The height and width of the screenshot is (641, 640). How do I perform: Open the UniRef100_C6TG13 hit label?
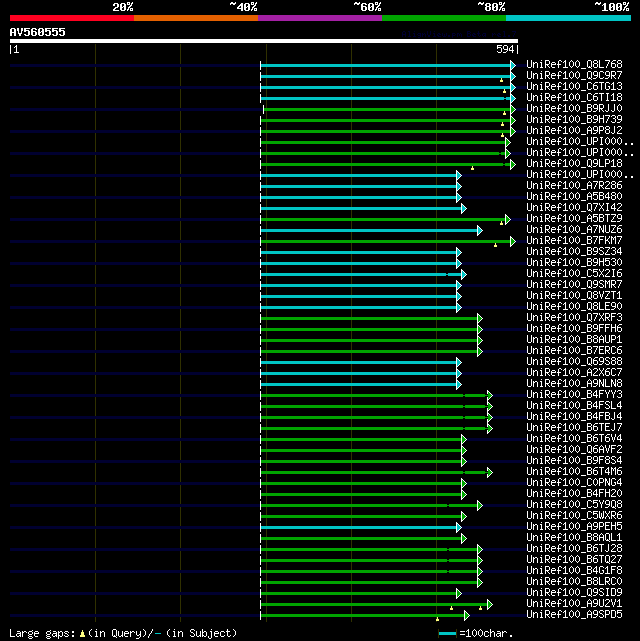click(574, 87)
